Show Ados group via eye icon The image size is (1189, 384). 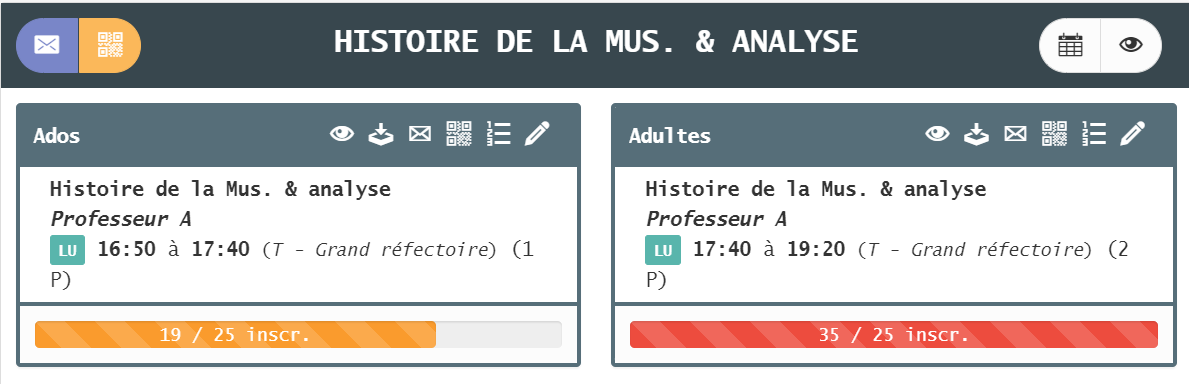point(342,134)
